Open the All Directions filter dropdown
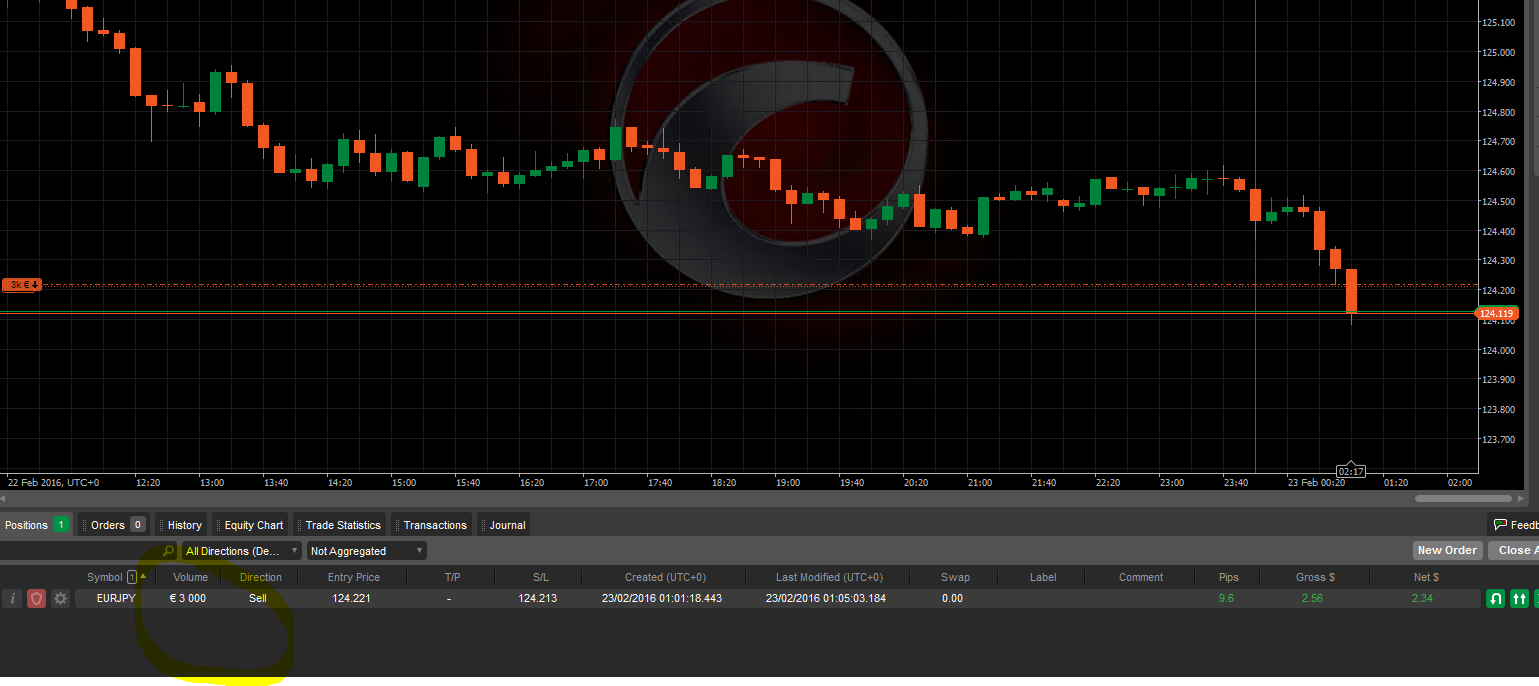 (x=241, y=551)
